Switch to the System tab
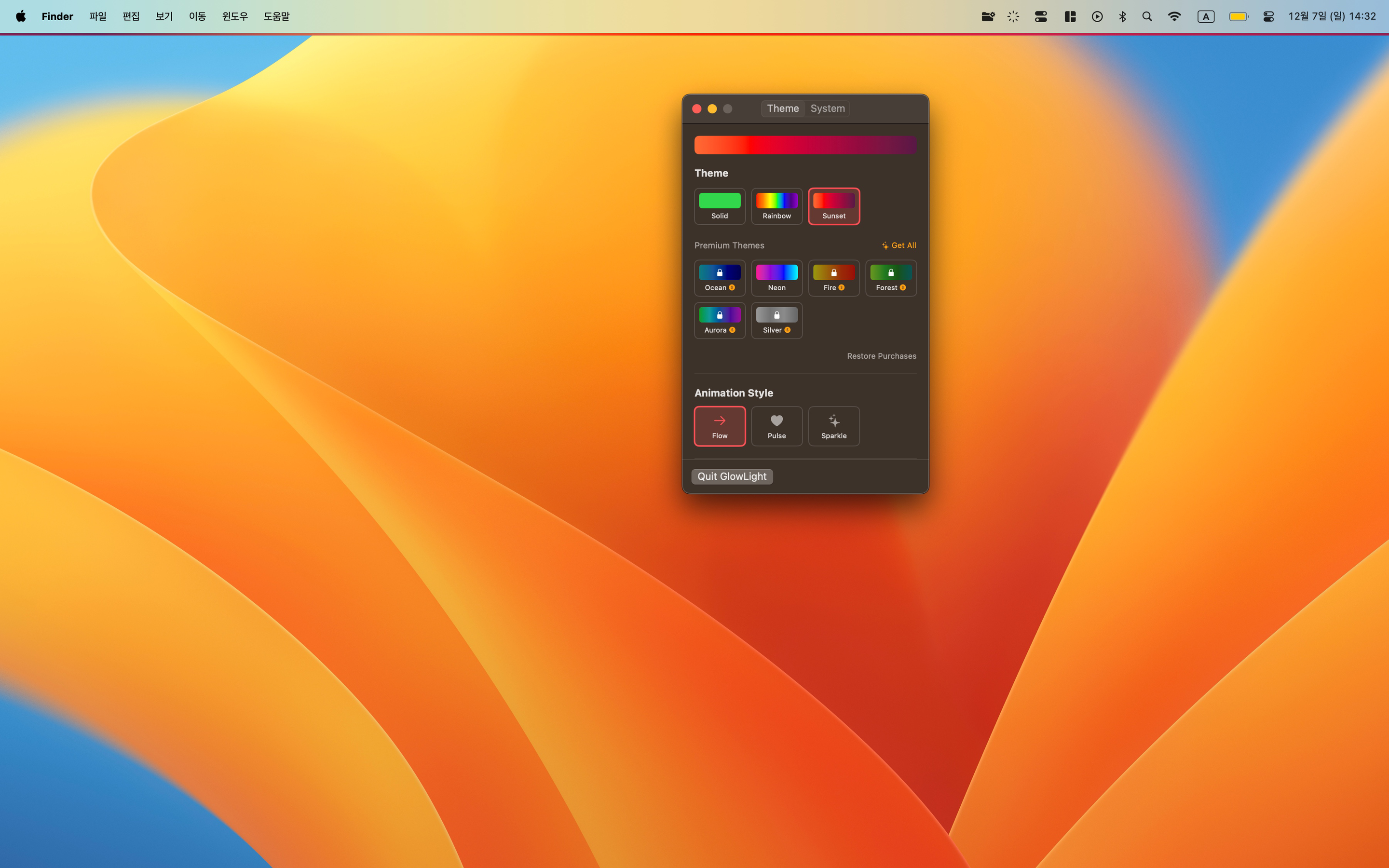Screen dimensions: 1389x868 [x=827, y=108]
